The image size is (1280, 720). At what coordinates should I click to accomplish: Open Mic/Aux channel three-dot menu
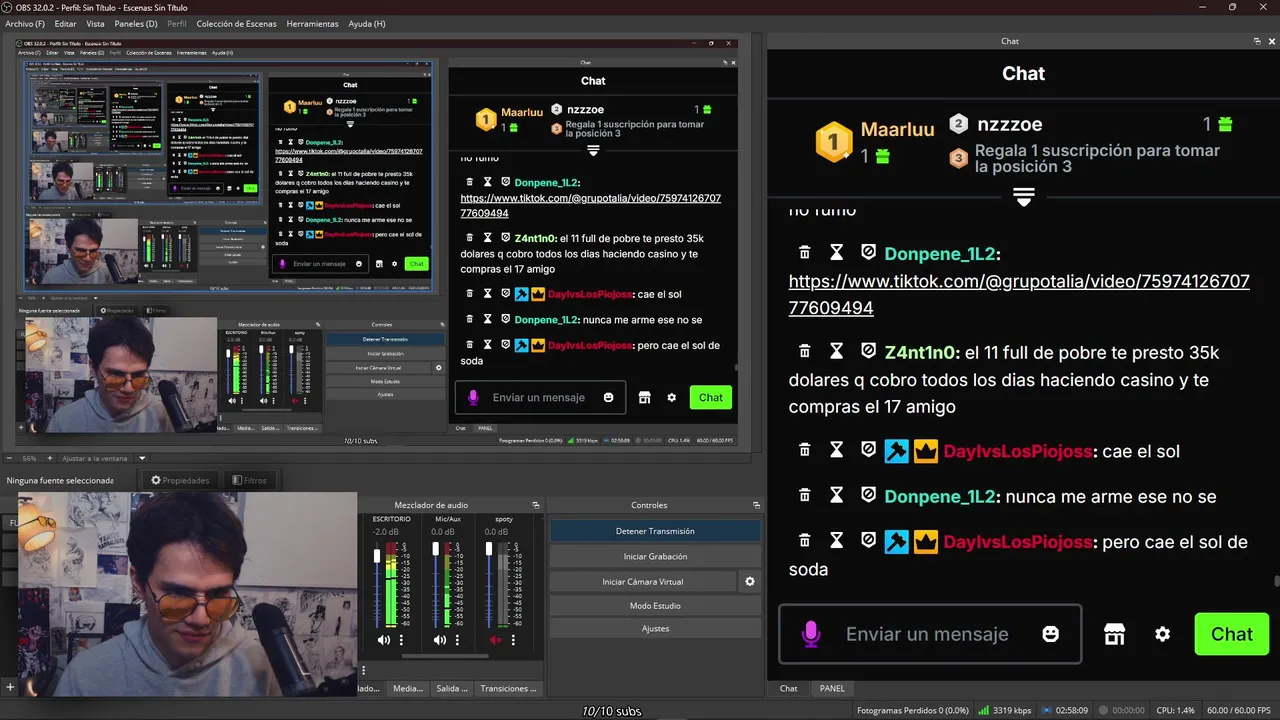pos(457,640)
